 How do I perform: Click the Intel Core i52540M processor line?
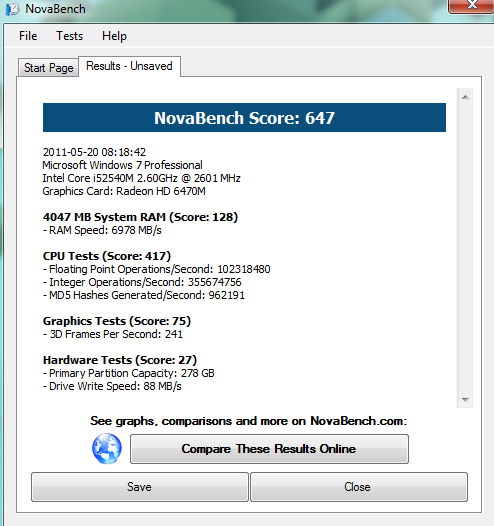[141, 178]
